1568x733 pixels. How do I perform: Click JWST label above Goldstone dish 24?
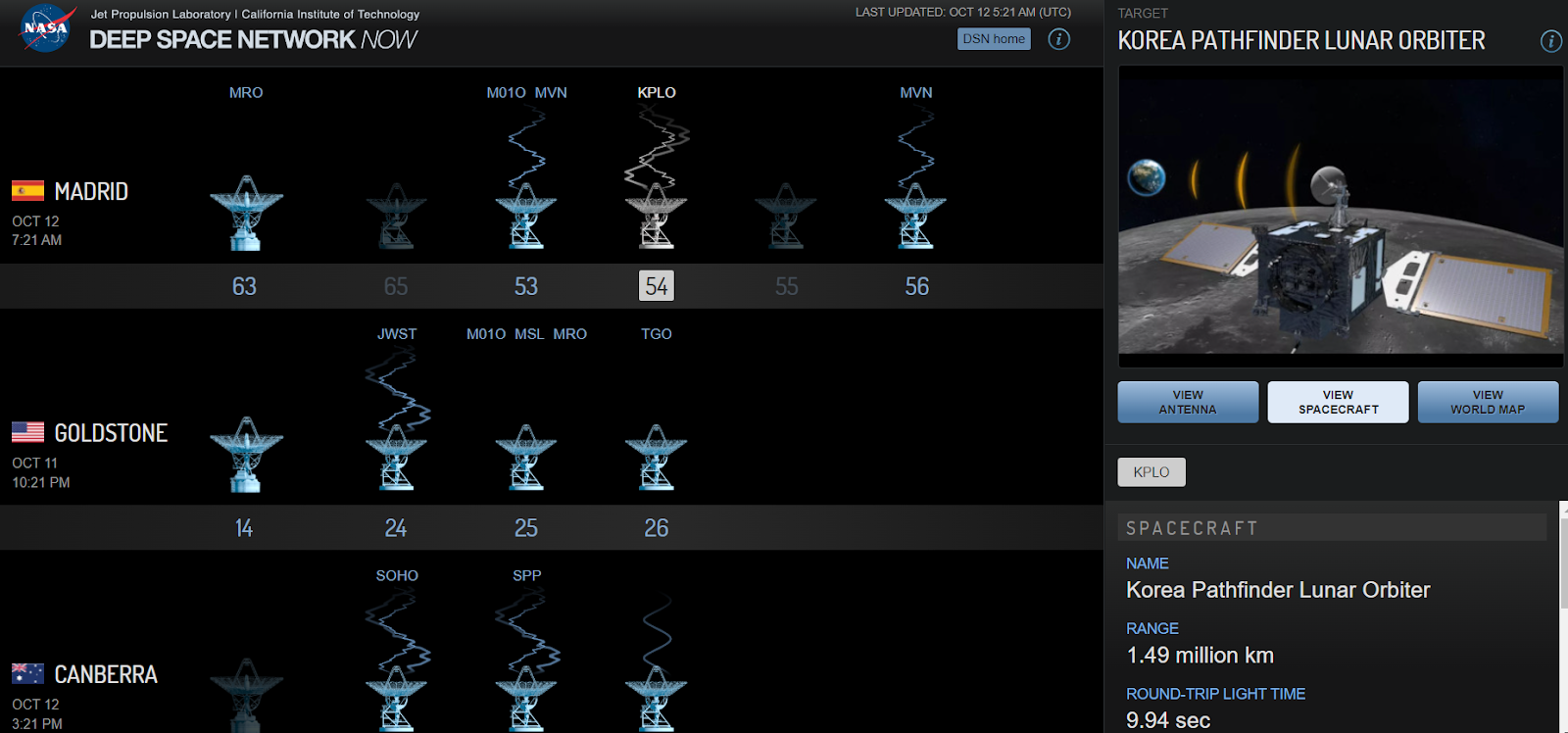[x=397, y=334]
